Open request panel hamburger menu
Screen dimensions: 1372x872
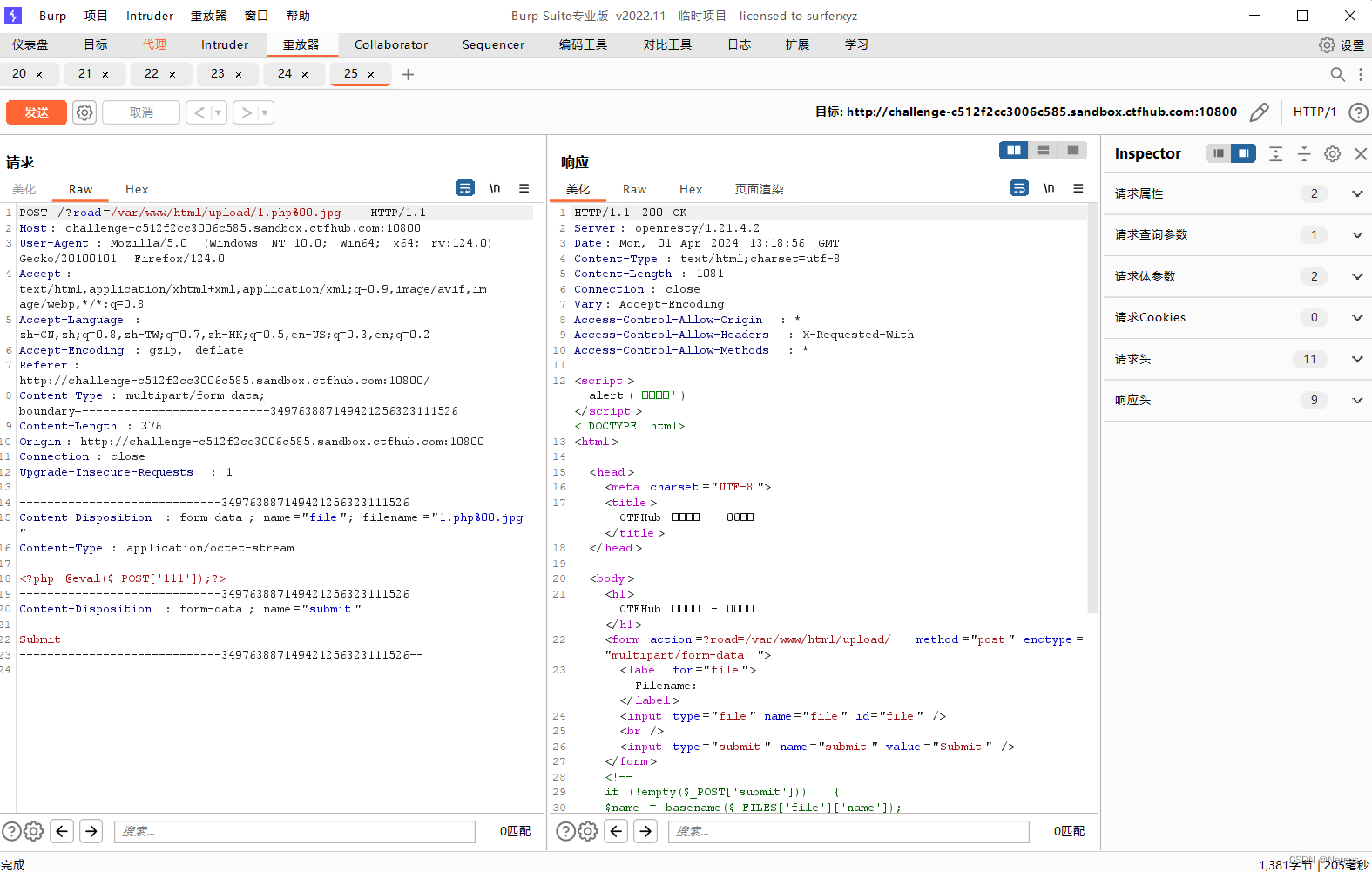[x=524, y=187]
